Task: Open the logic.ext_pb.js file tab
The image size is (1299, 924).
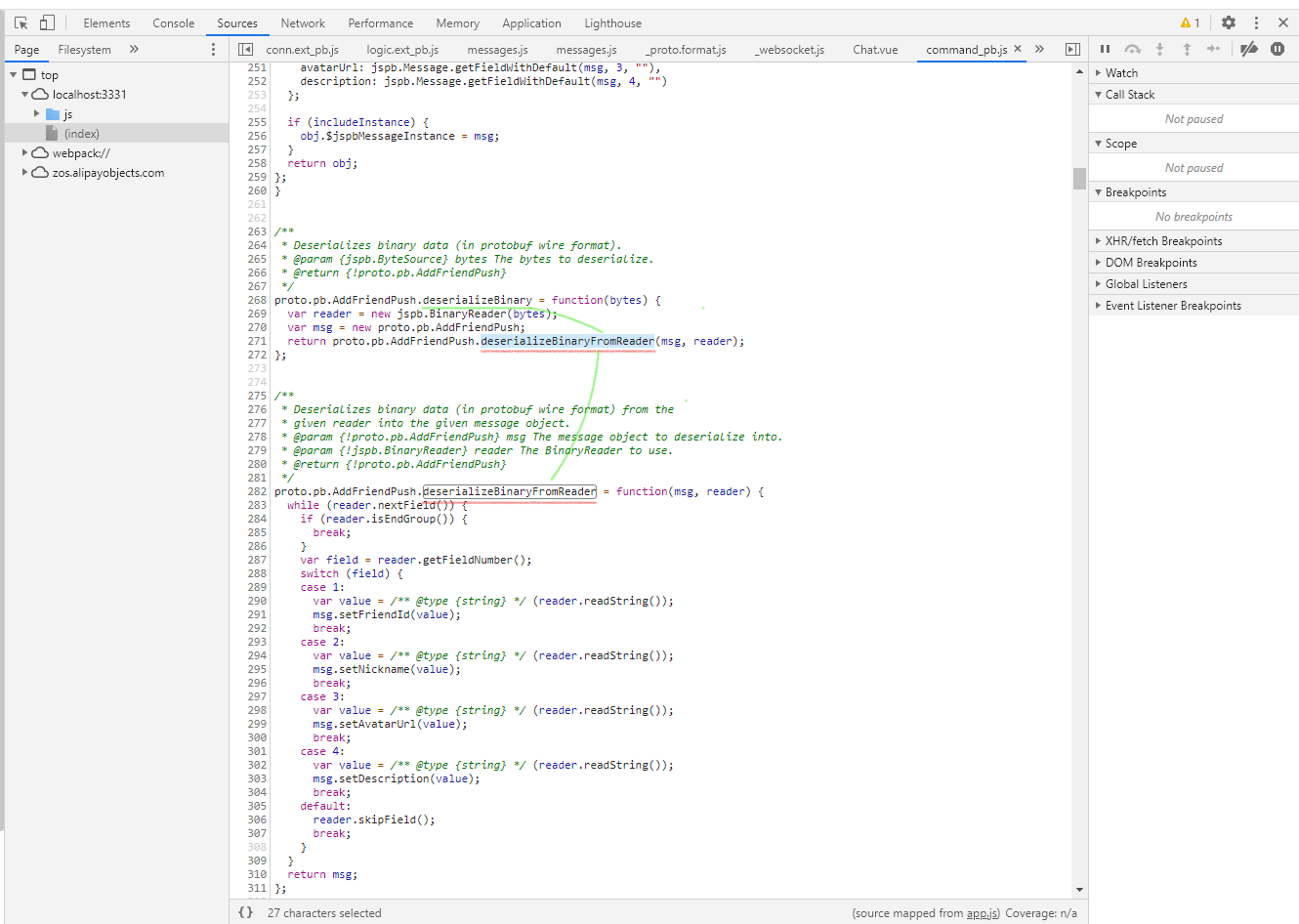Action: click(402, 50)
